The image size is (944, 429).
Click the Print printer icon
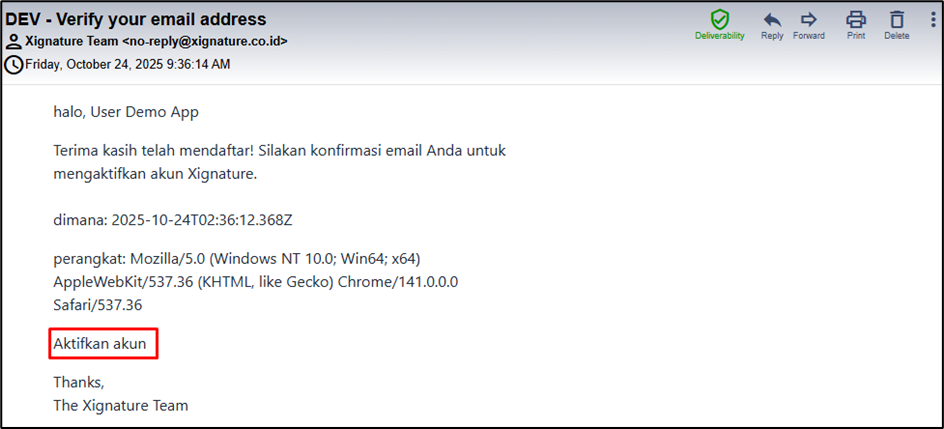pyautogui.click(x=856, y=19)
